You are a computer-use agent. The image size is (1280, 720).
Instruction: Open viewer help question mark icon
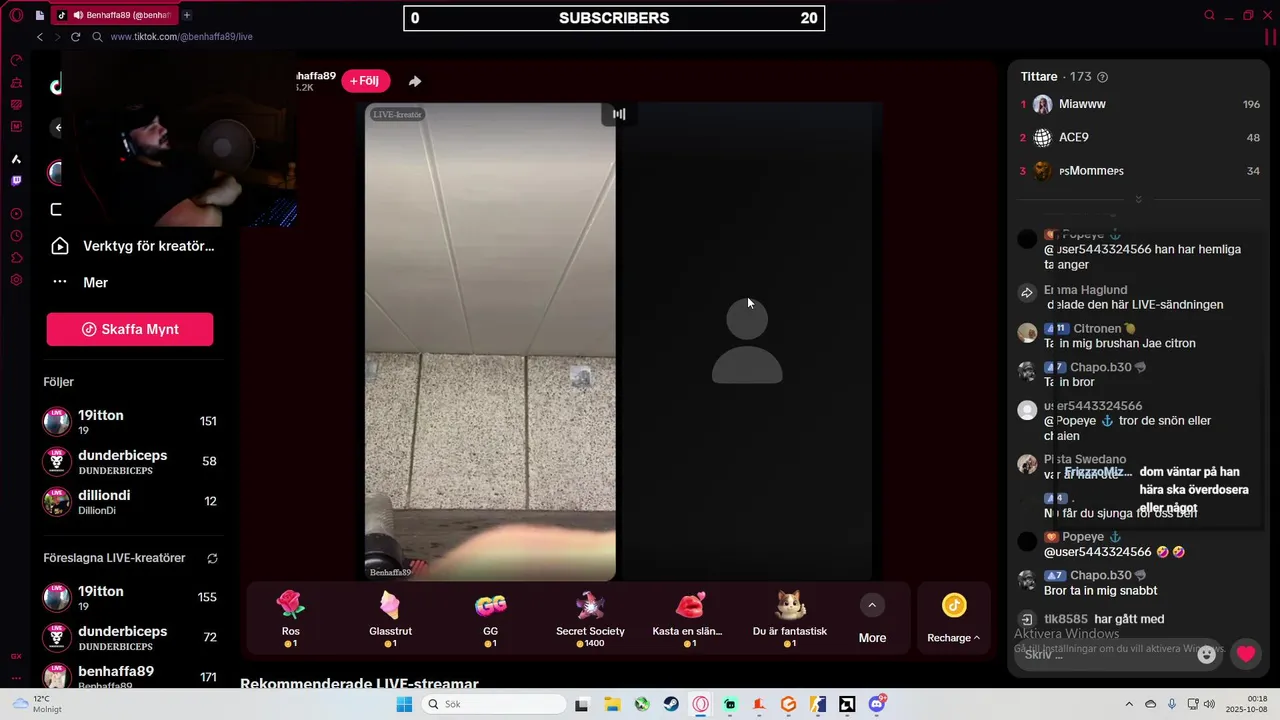click(x=1103, y=77)
